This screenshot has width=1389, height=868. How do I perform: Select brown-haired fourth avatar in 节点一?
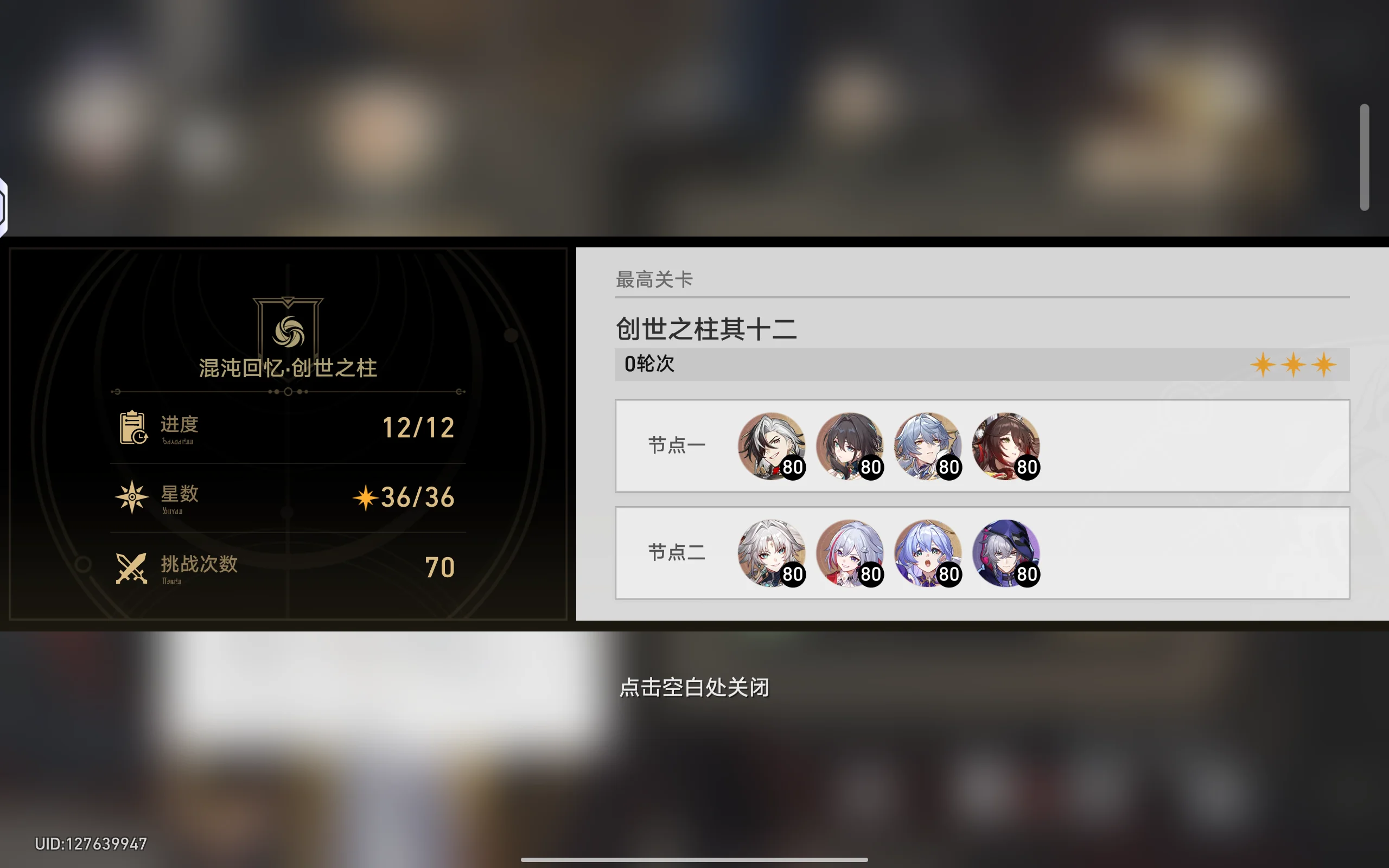[1005, 446]
